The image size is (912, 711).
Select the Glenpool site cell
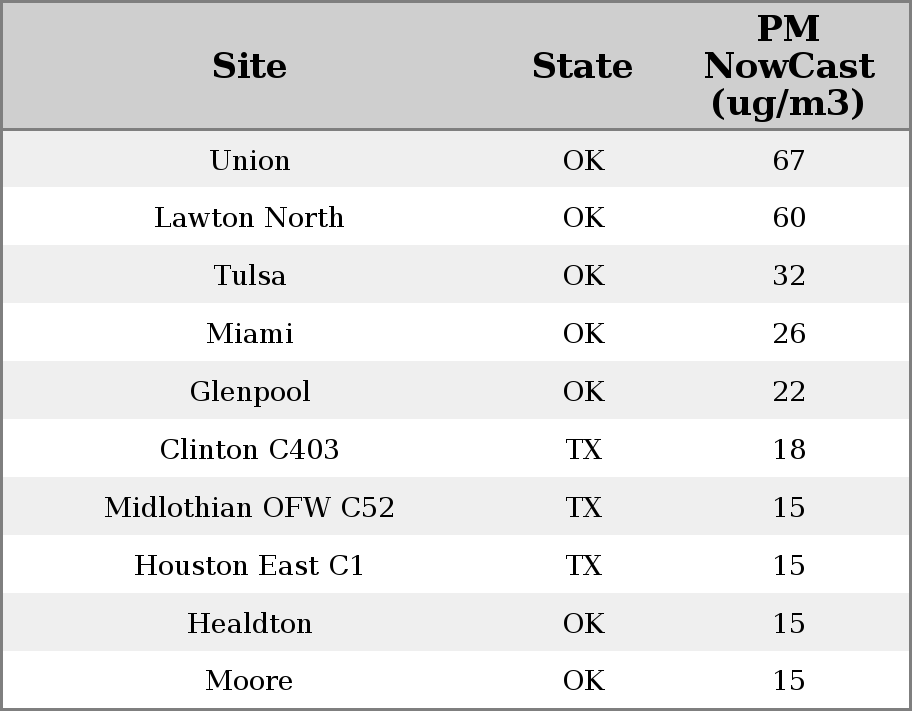point(250,392)
